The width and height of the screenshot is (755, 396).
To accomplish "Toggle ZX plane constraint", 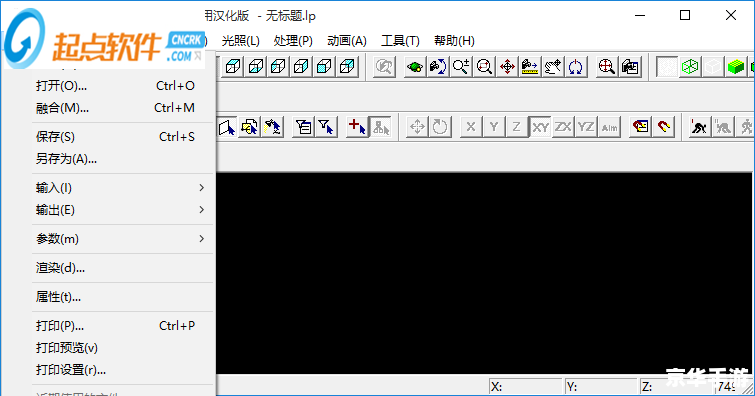I will (563, 127).
